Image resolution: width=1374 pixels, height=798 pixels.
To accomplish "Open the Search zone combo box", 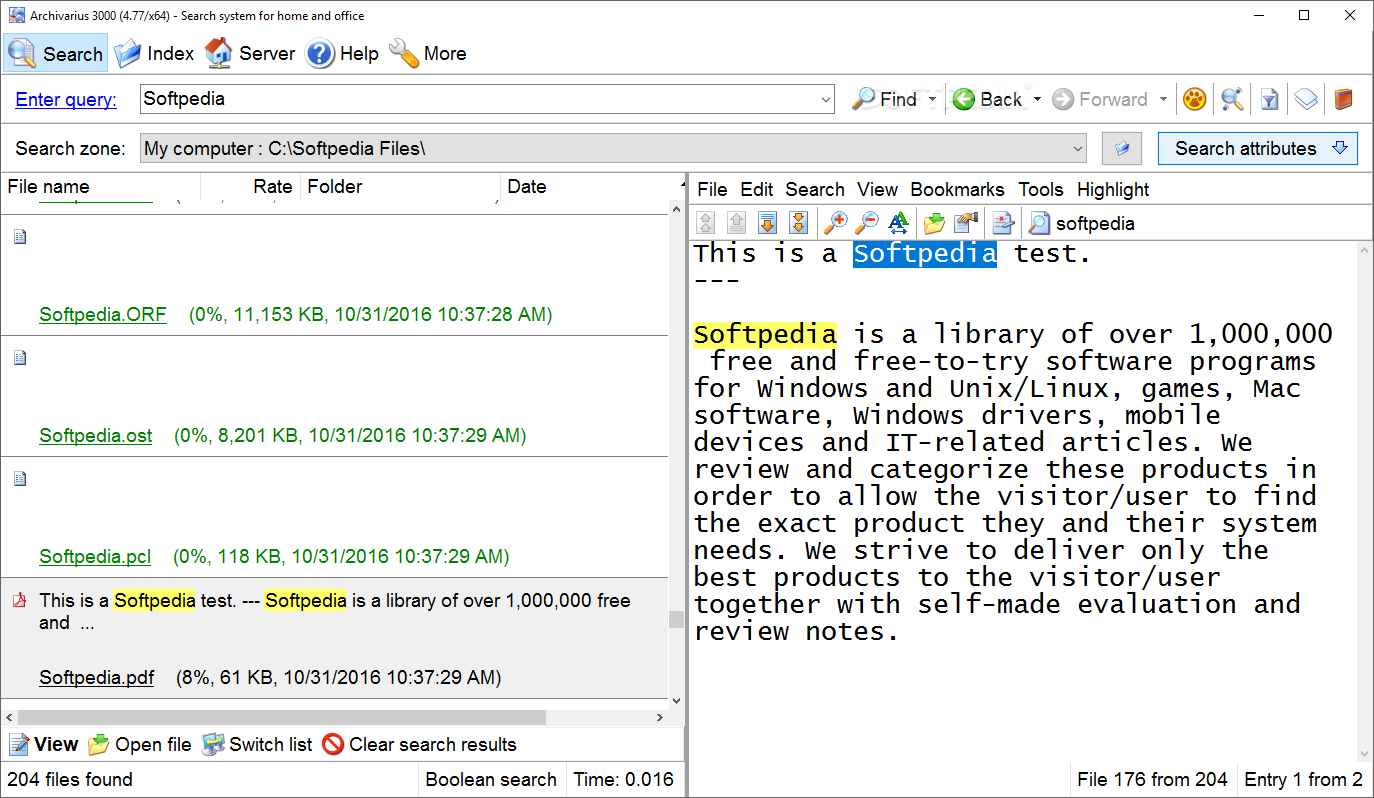I will pos(613,148).
